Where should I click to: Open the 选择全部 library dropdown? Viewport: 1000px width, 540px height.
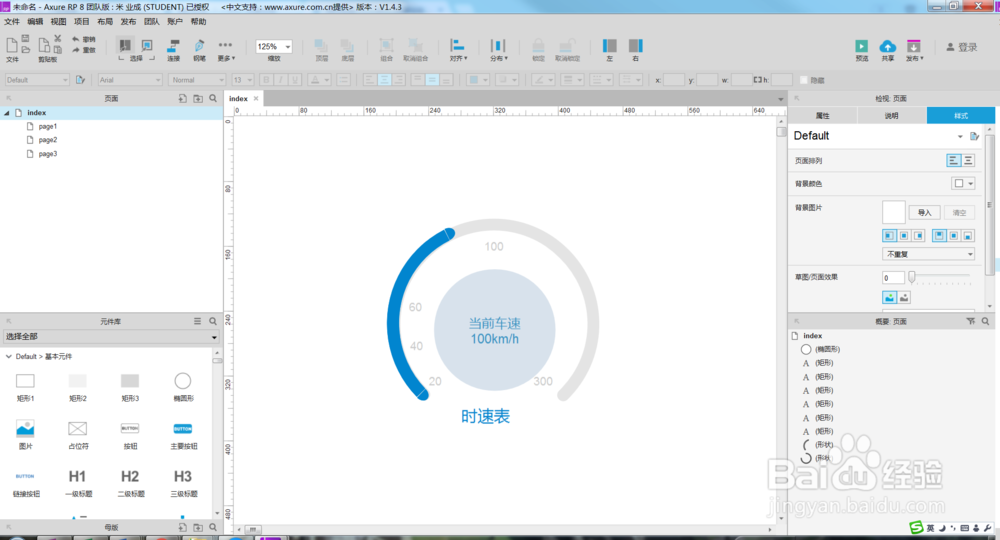[x=111, y=337]
